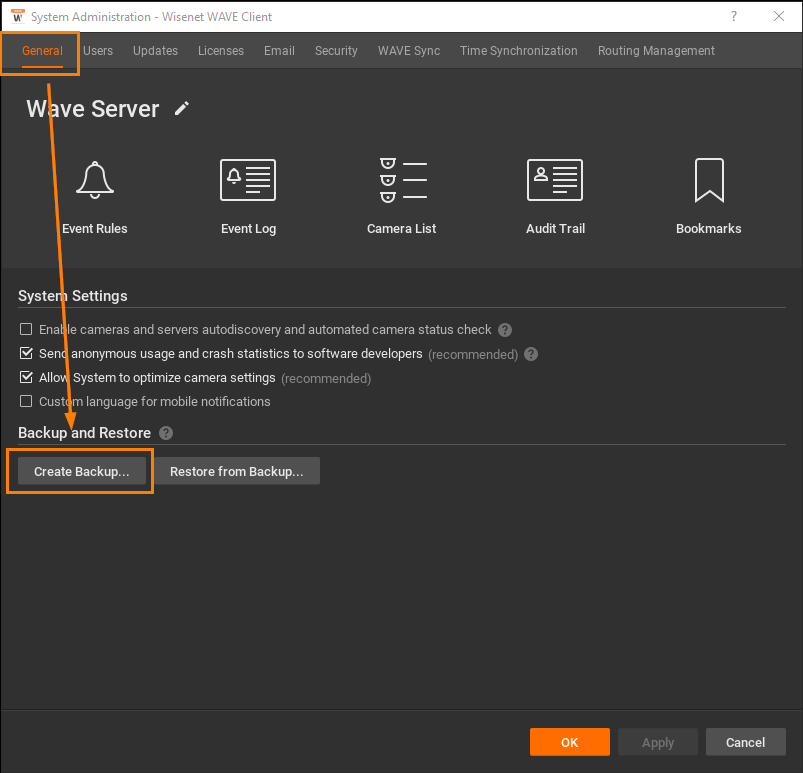Close the System Administration dialog
The image size is (803, 773).
point(779,16)
